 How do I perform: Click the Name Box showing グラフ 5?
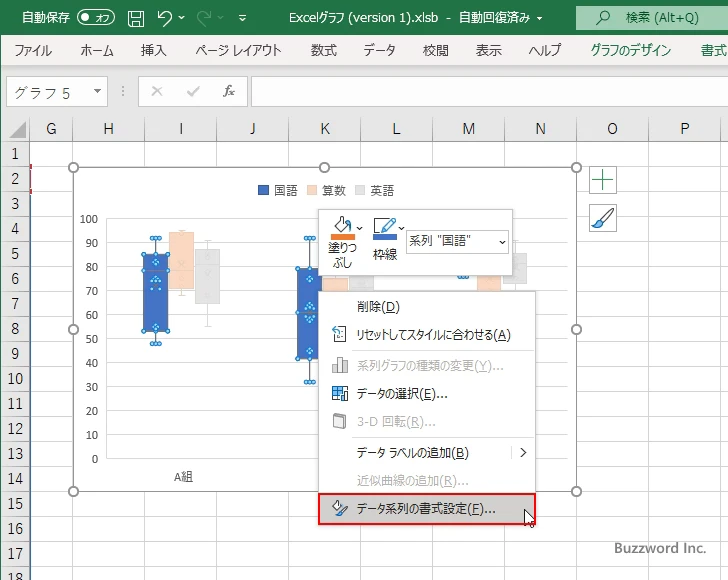(x=50, y=92)
